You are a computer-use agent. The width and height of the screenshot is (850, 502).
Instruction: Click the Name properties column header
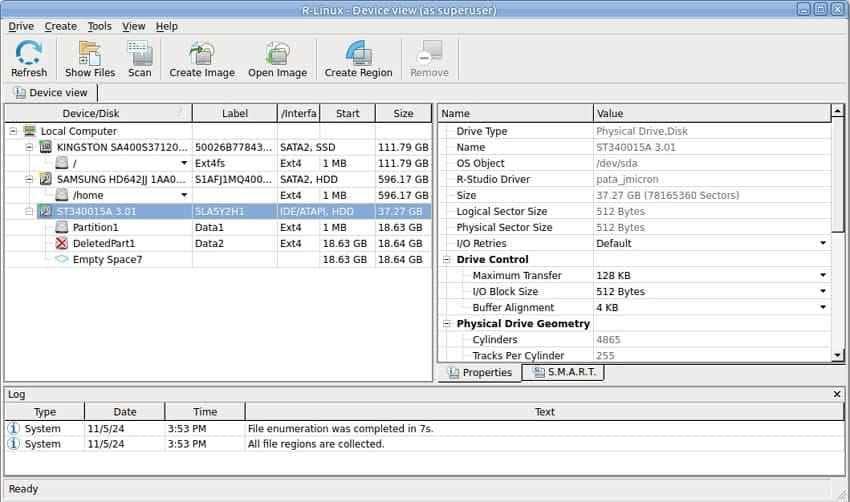click(515, 113)
